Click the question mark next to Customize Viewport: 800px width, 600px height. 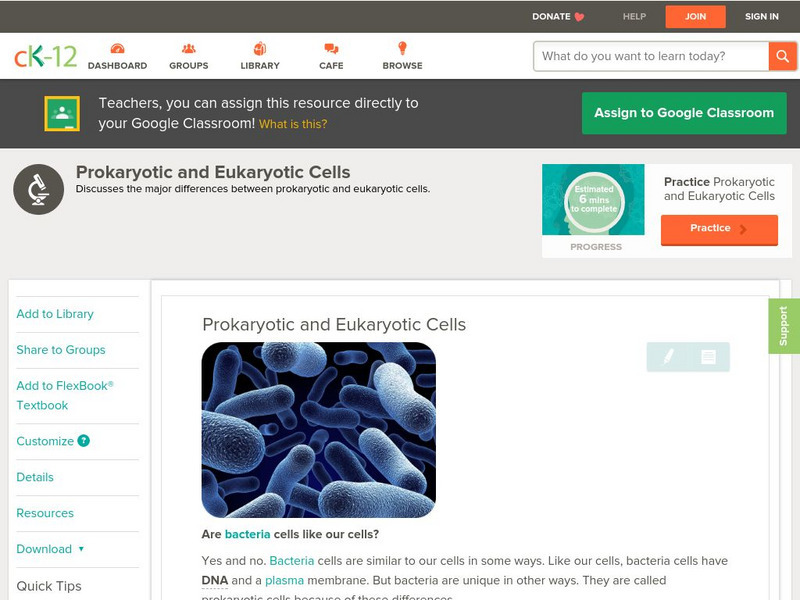click(84, 441)
